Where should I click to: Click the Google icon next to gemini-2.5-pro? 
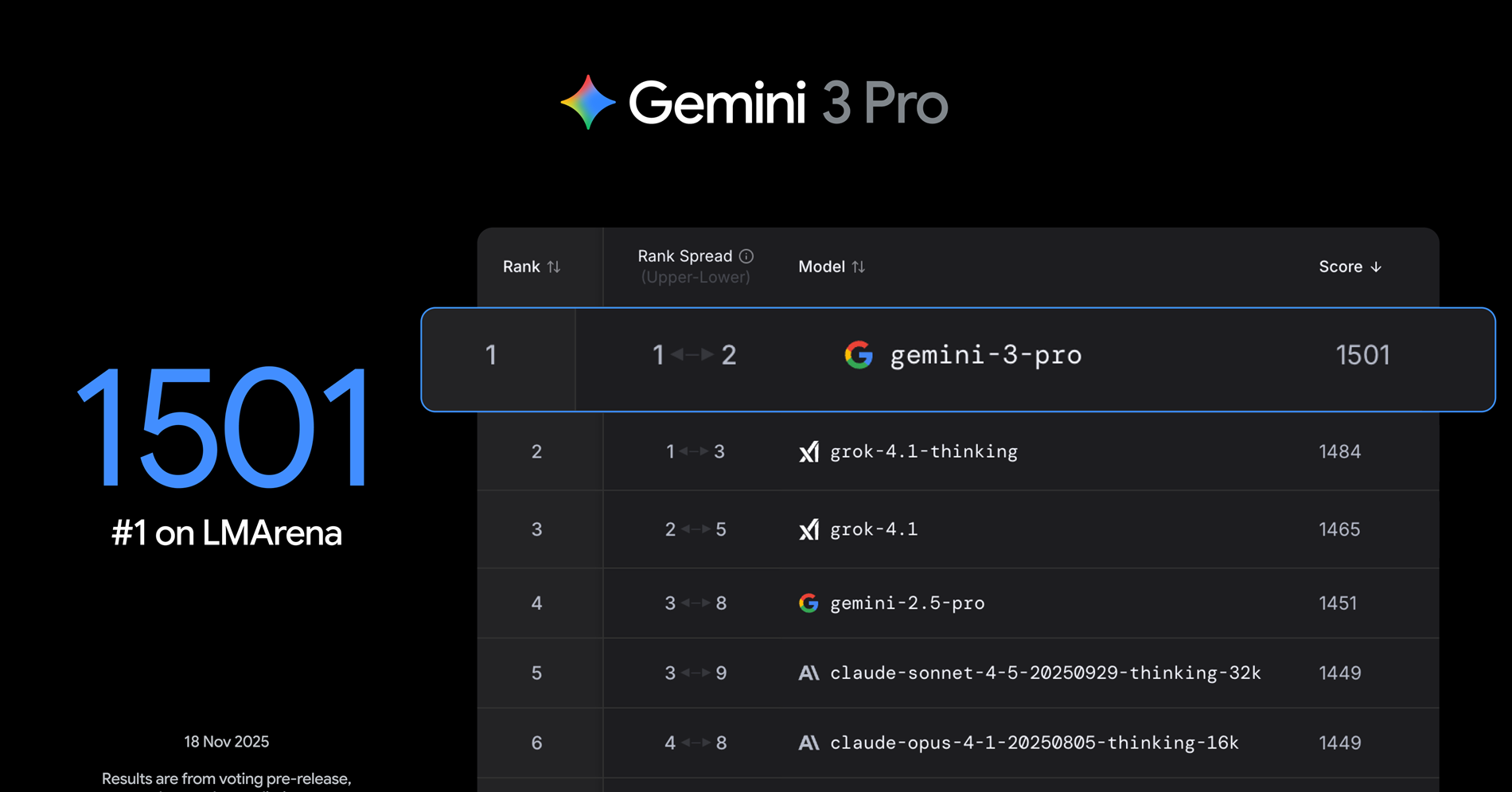coord(809,603)
